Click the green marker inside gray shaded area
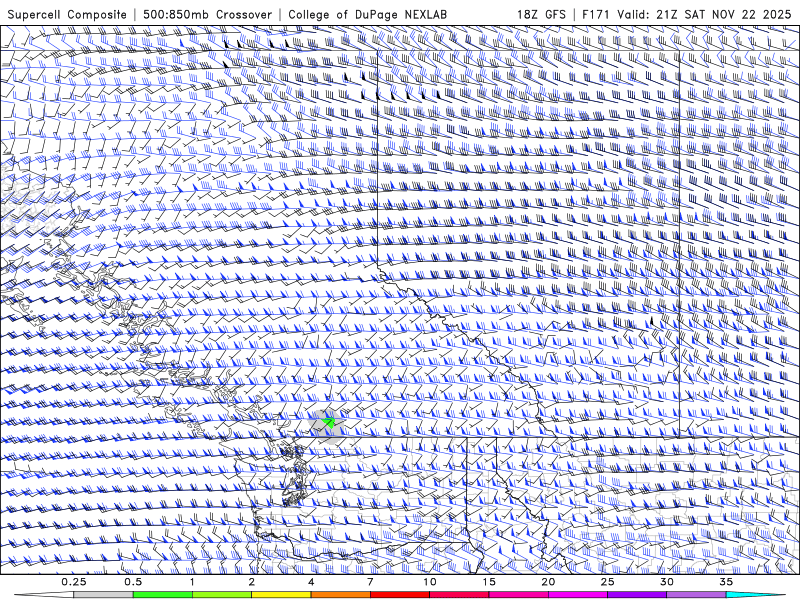 click(329, 422)
